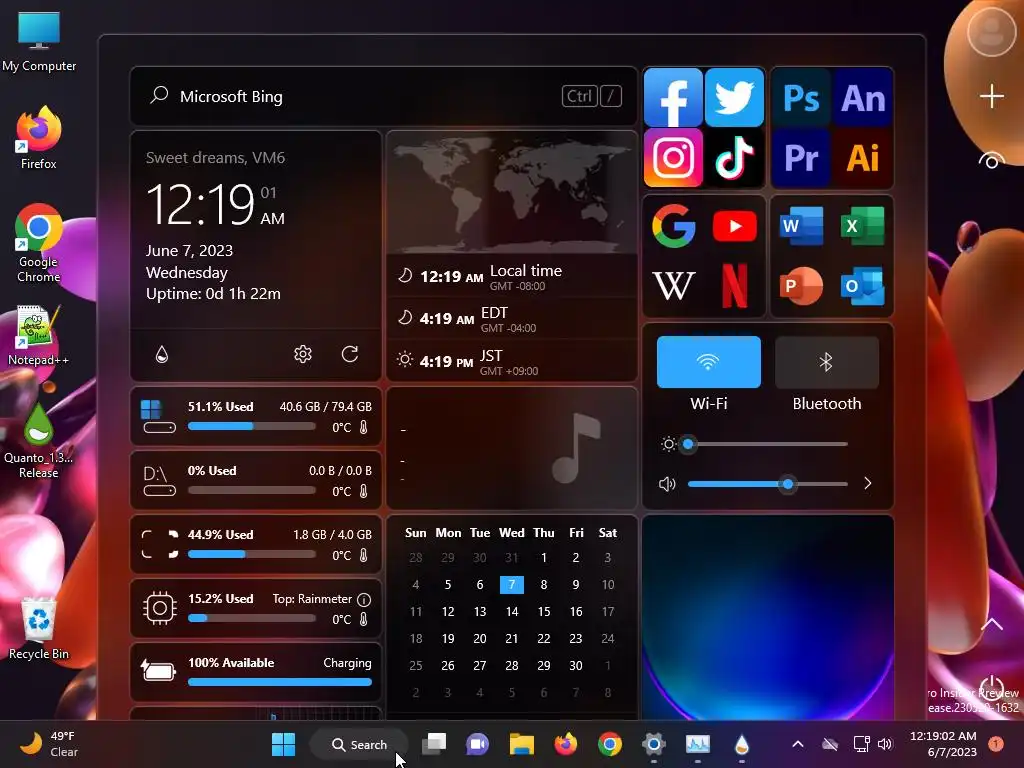Viewport: 1024px width, 768px height.
Task: Select June 15 on the calendar
Action: tap(543, 611)
